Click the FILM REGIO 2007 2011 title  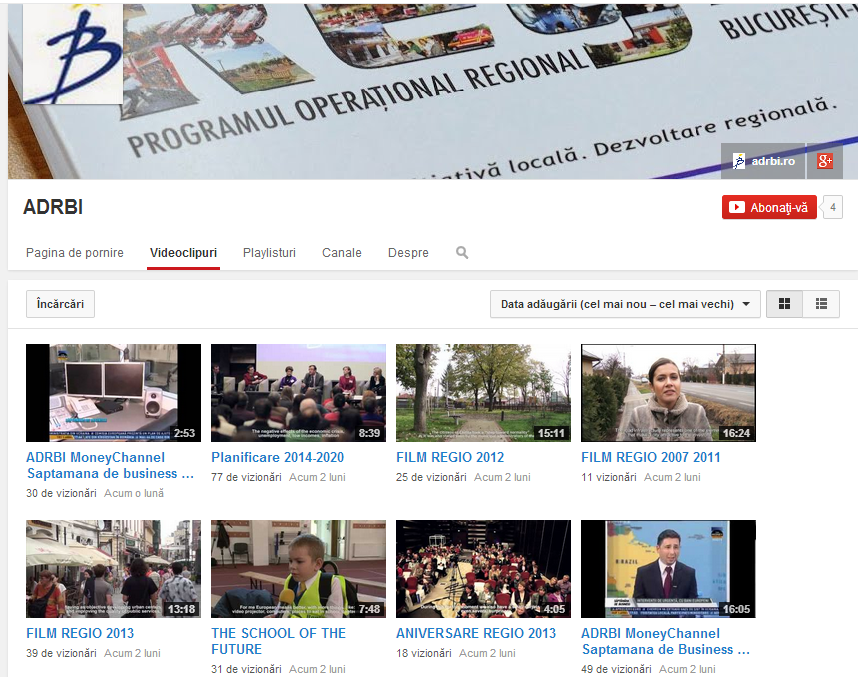pyautogui.click(x=651, y=458)
